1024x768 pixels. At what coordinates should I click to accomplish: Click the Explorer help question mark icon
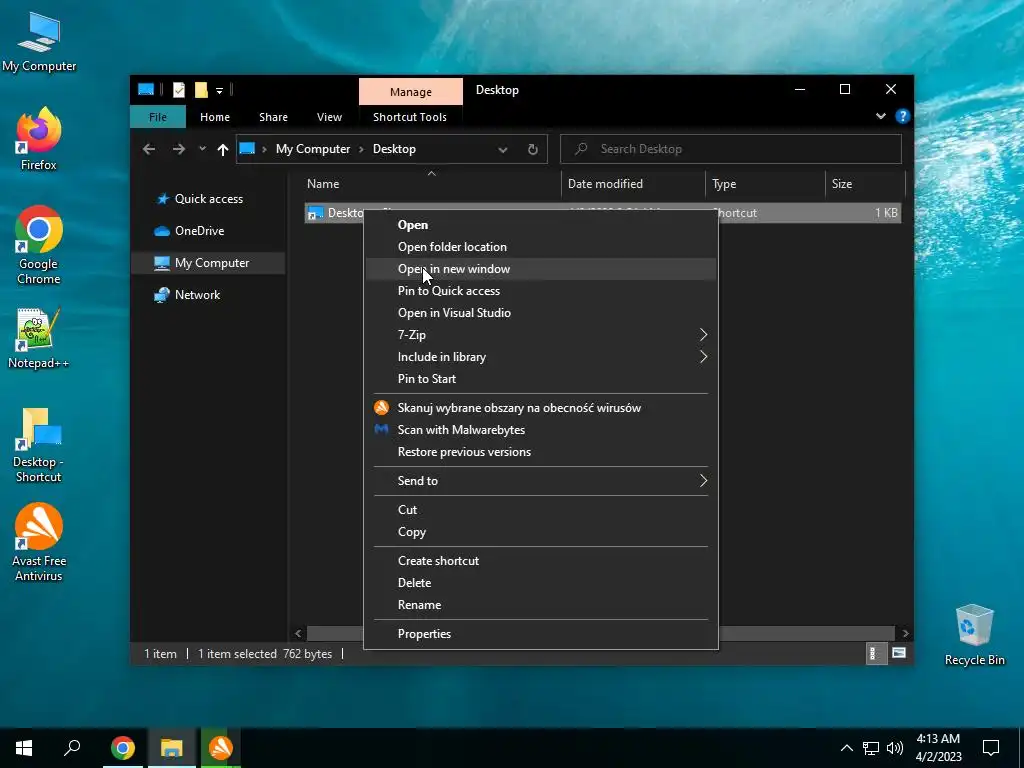click(x=903, y=116)
